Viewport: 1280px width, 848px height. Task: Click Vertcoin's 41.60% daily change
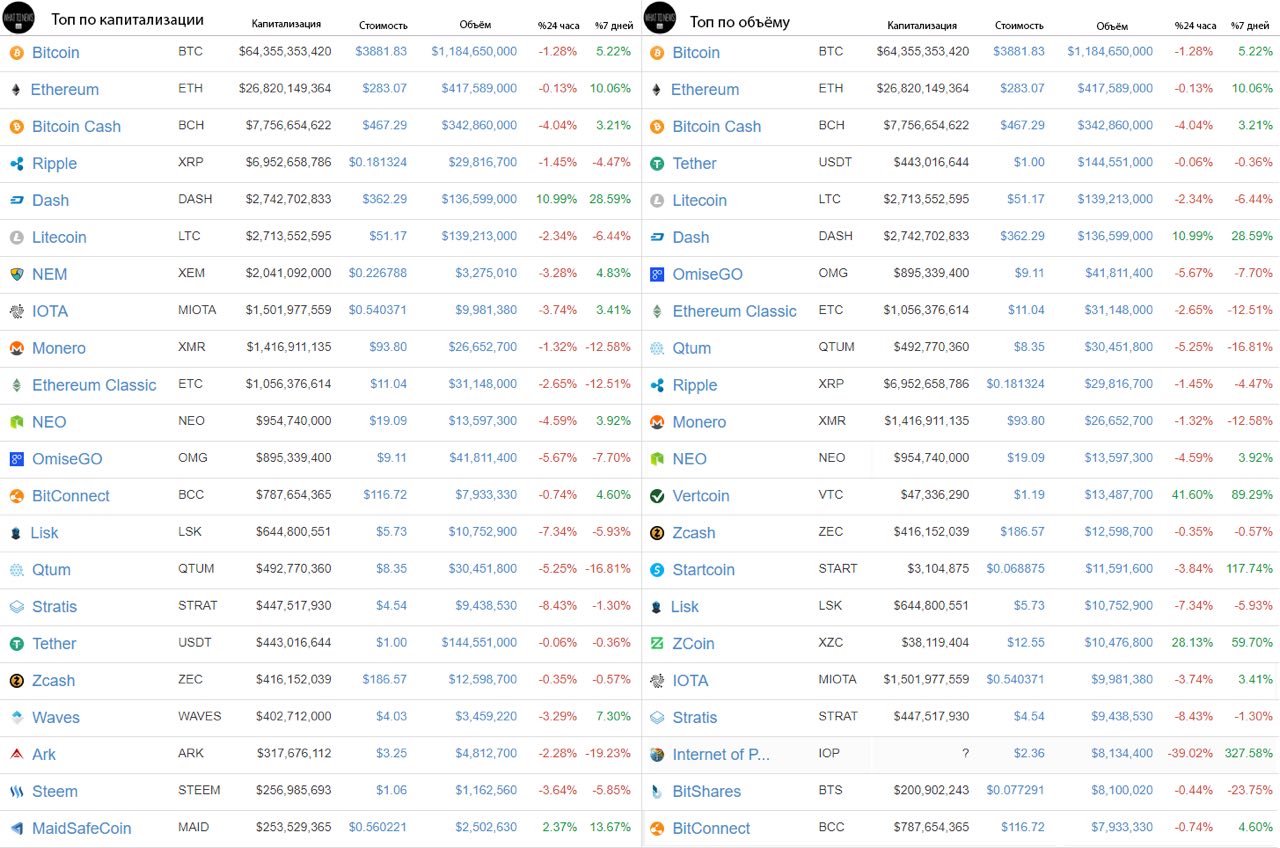click(x=1194, y=495)
